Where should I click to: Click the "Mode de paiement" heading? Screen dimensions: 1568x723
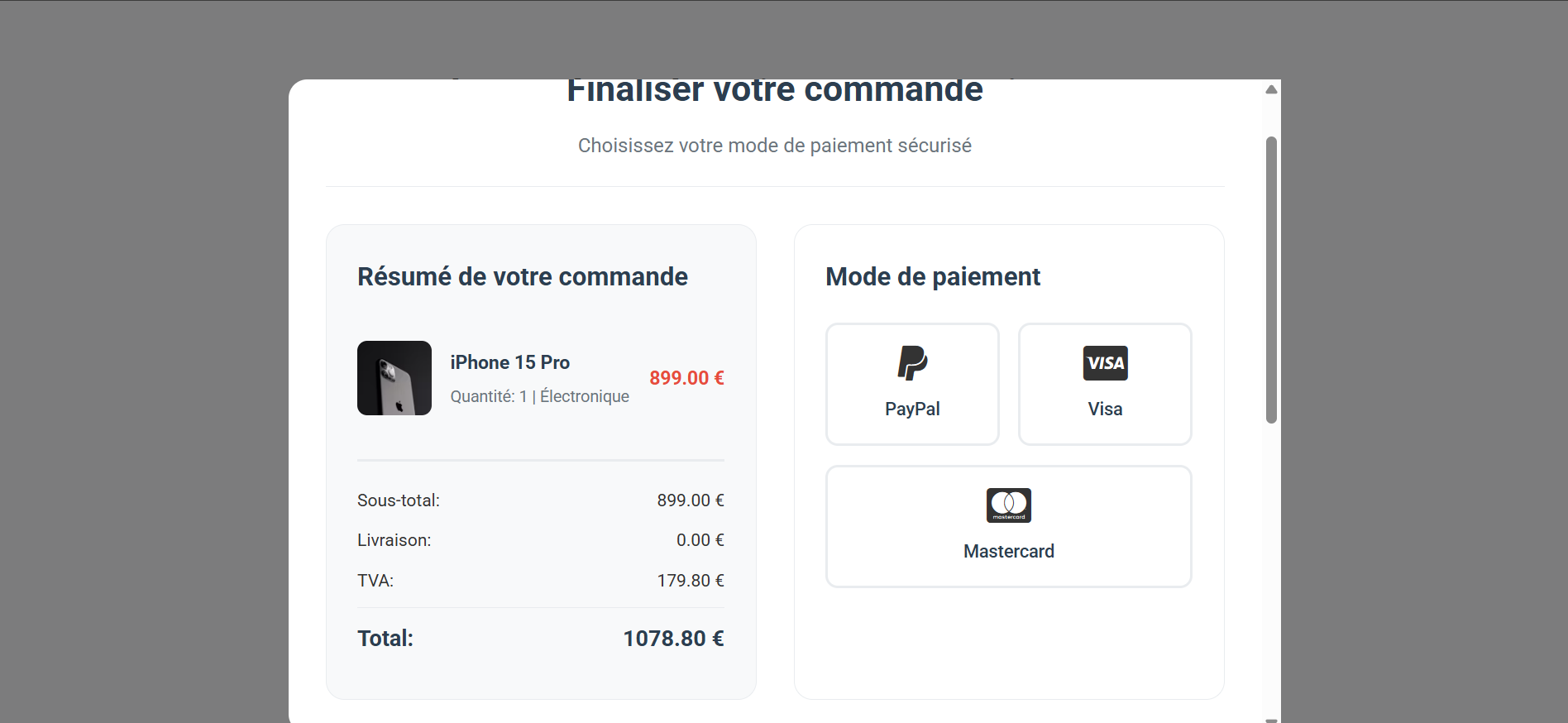point(932,276)
